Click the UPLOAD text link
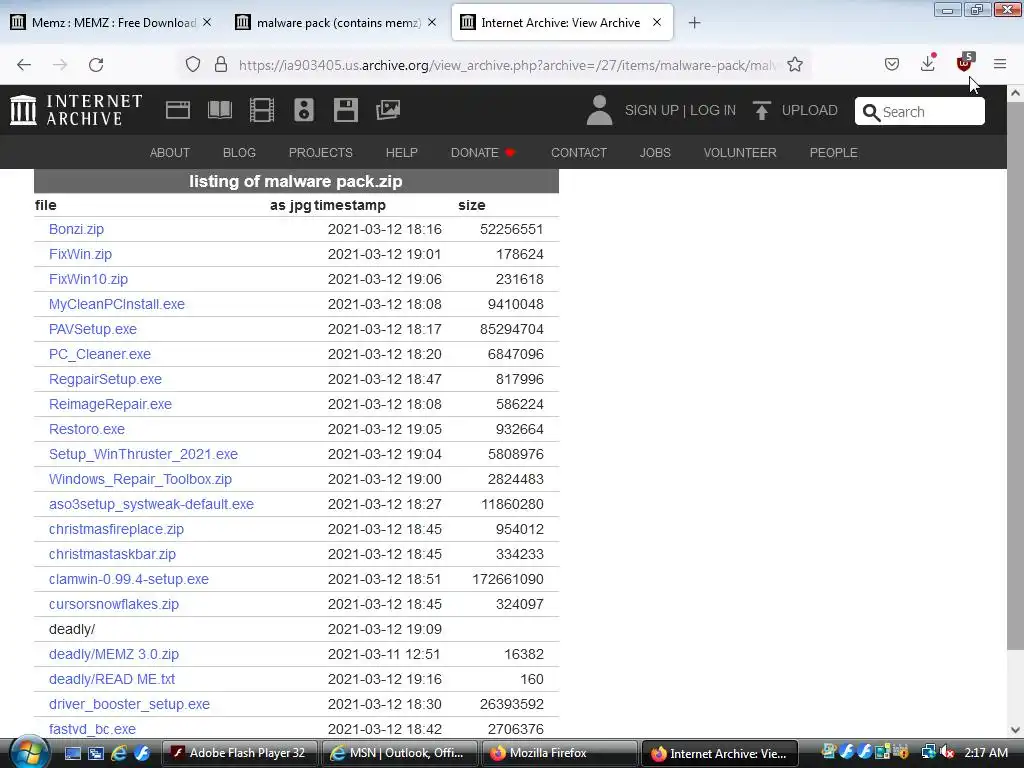1024x768 pixels. [809, 110]
